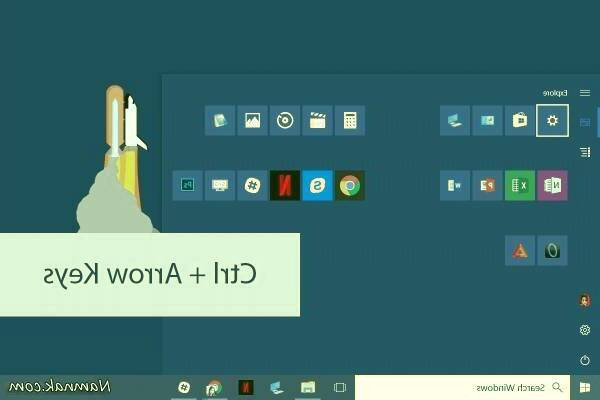Open the Photos tile
This screenshot has height=400, width=600.
(x=253, y=121)
